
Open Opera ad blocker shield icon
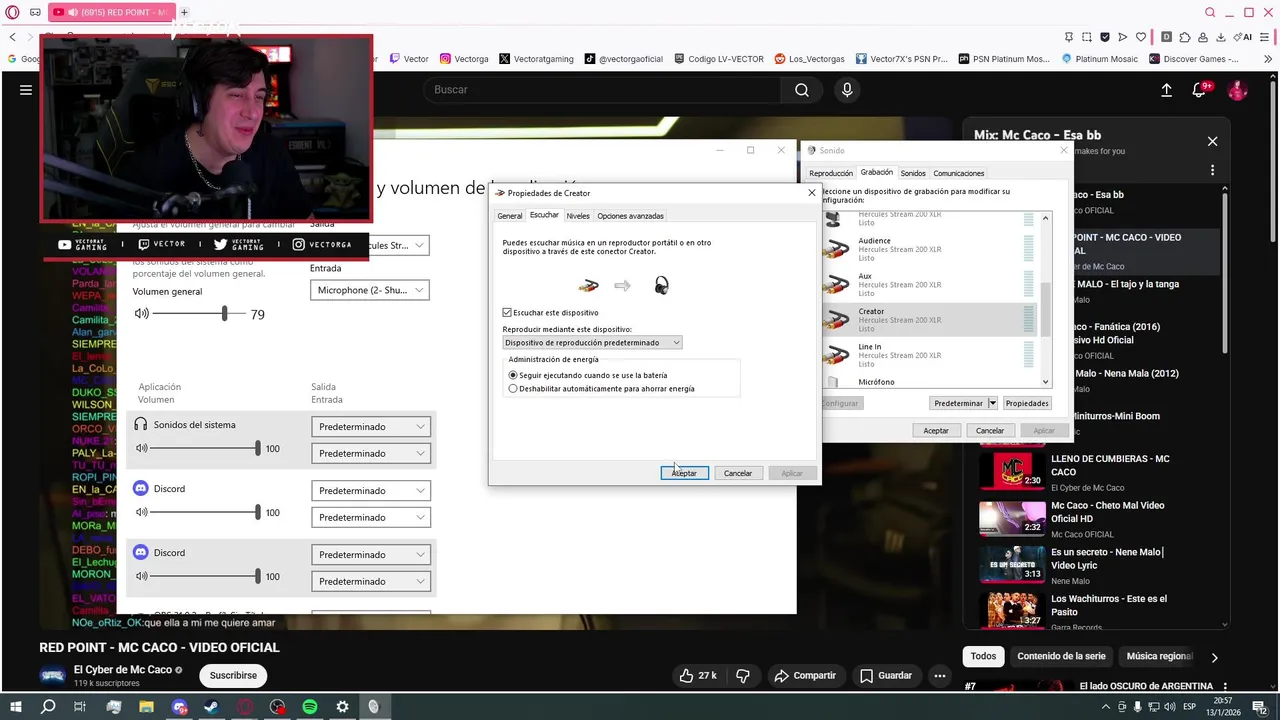(1105, 37)
